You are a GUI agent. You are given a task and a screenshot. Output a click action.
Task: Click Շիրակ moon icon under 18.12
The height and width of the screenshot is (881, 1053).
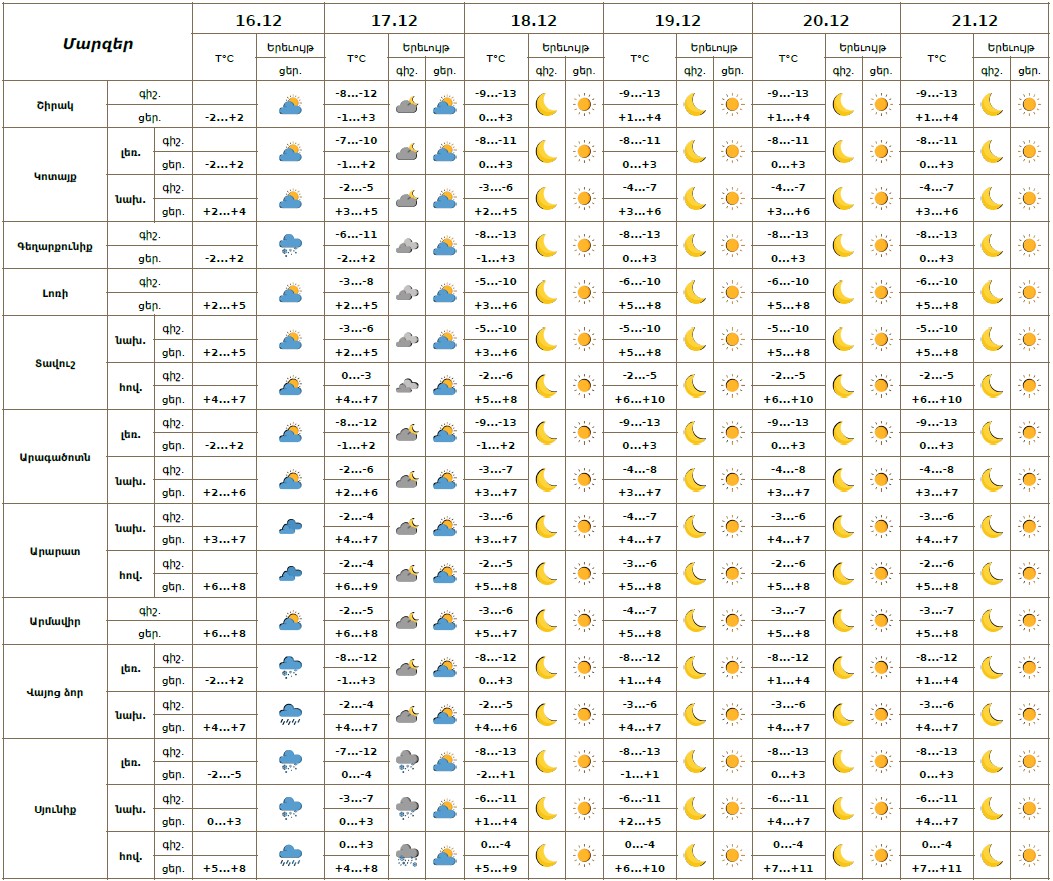click(x=546, y=104)
